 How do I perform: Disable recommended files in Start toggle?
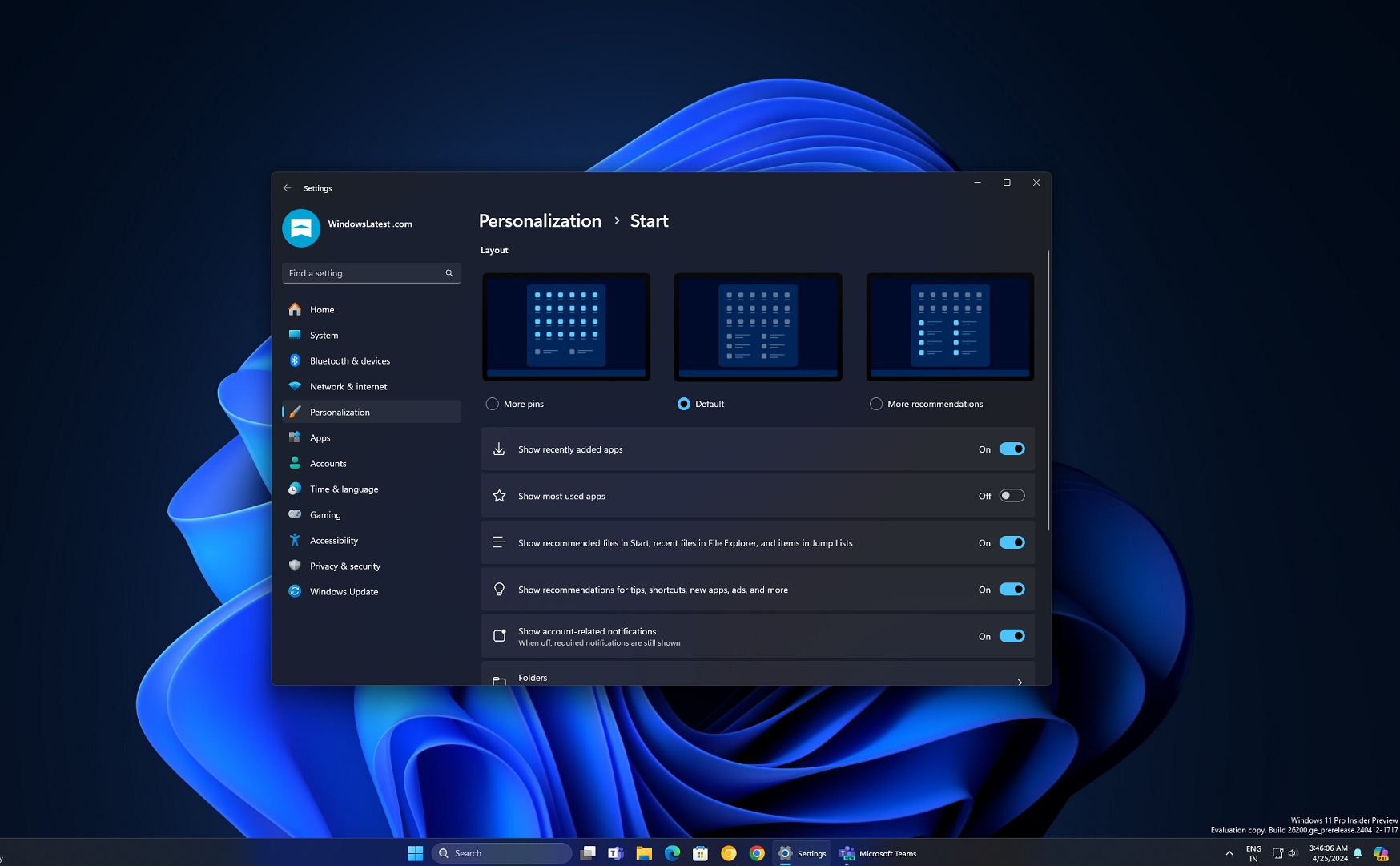pyautogui.click(x=1012, y=542)
